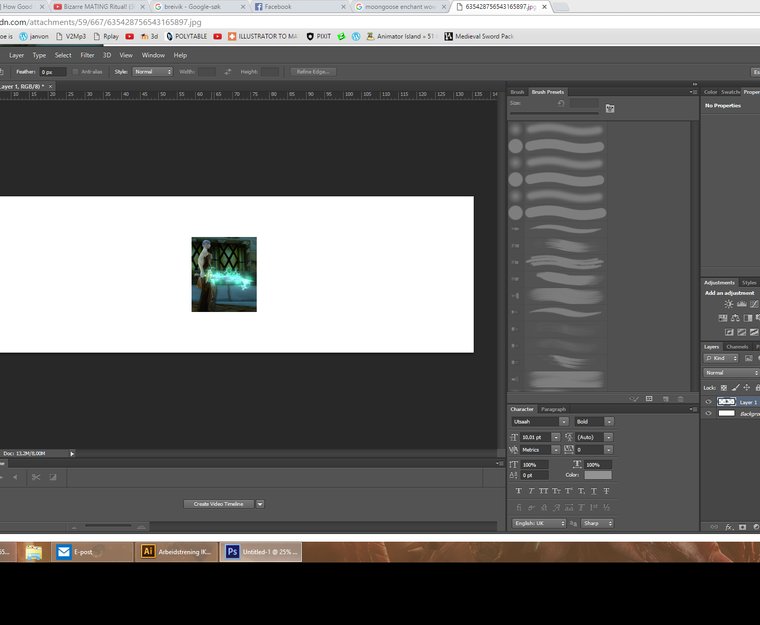This screenshot has width=760, height=625.
Task: Click the Brightness/Contrast adjustment icon
Action: coord(729,304)
